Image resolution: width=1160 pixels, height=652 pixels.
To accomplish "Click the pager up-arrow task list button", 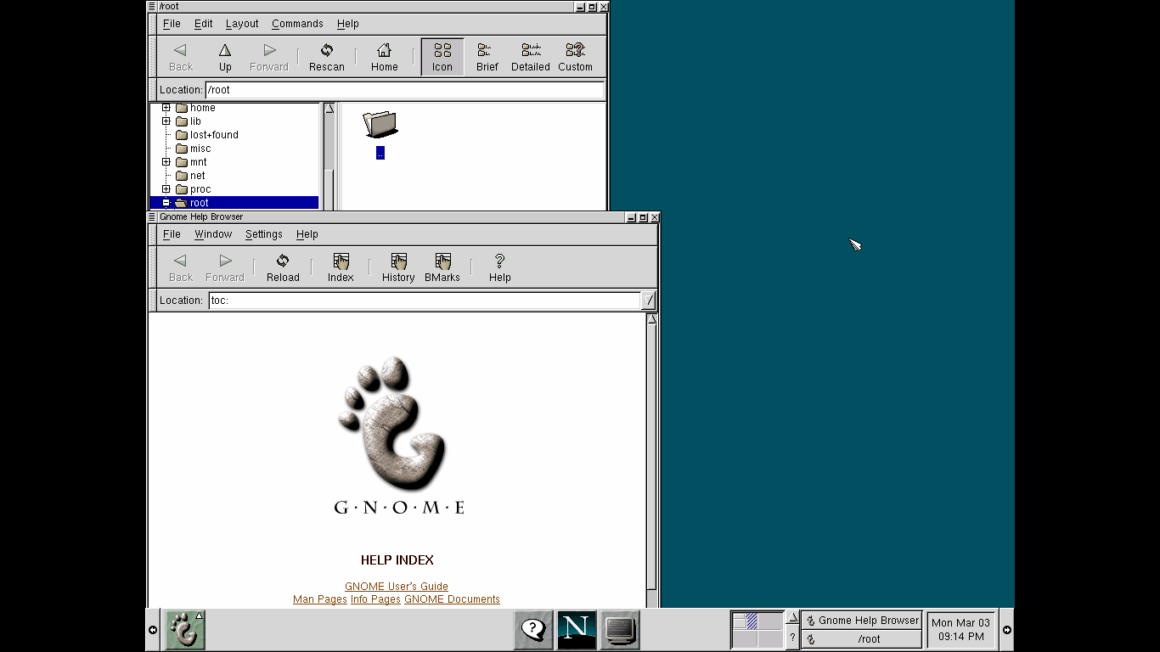I will pos(792,618).
